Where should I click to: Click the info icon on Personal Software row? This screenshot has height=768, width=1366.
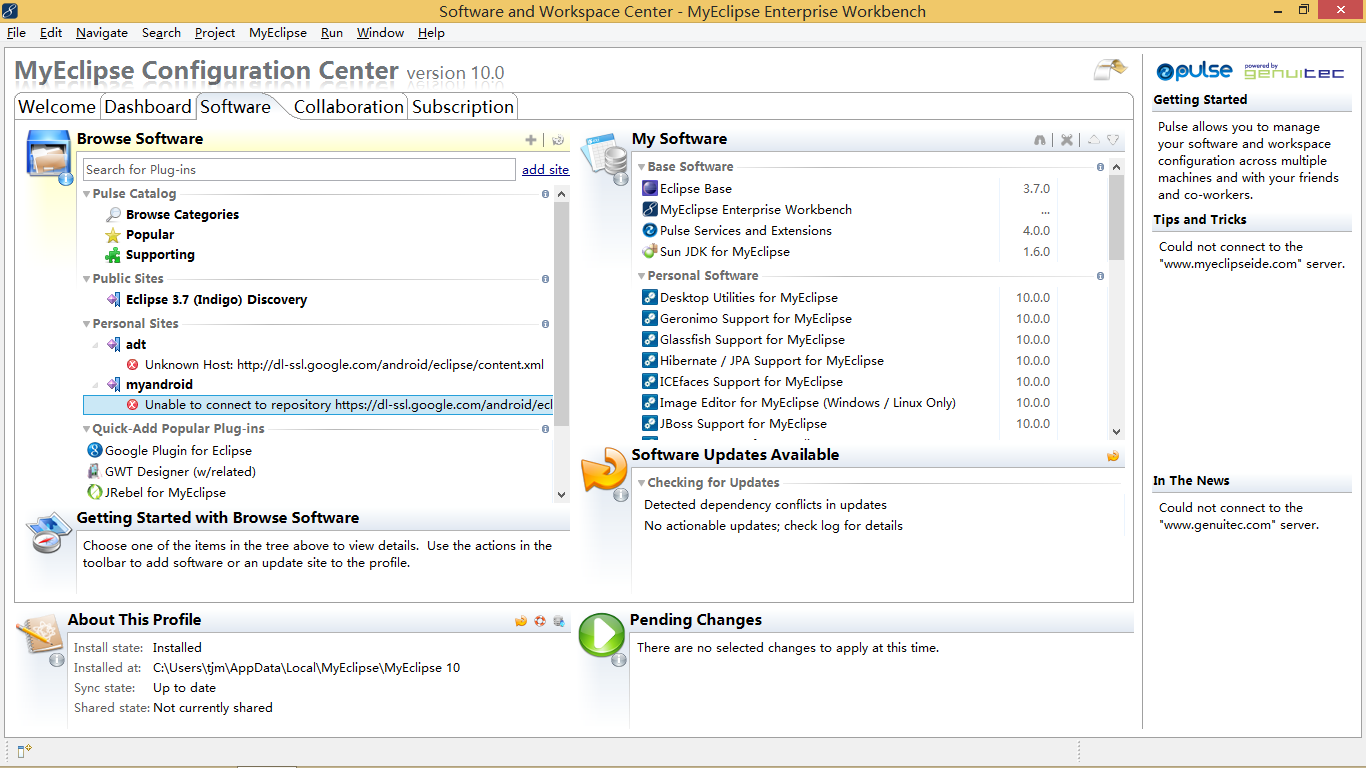pos(1100,276)
